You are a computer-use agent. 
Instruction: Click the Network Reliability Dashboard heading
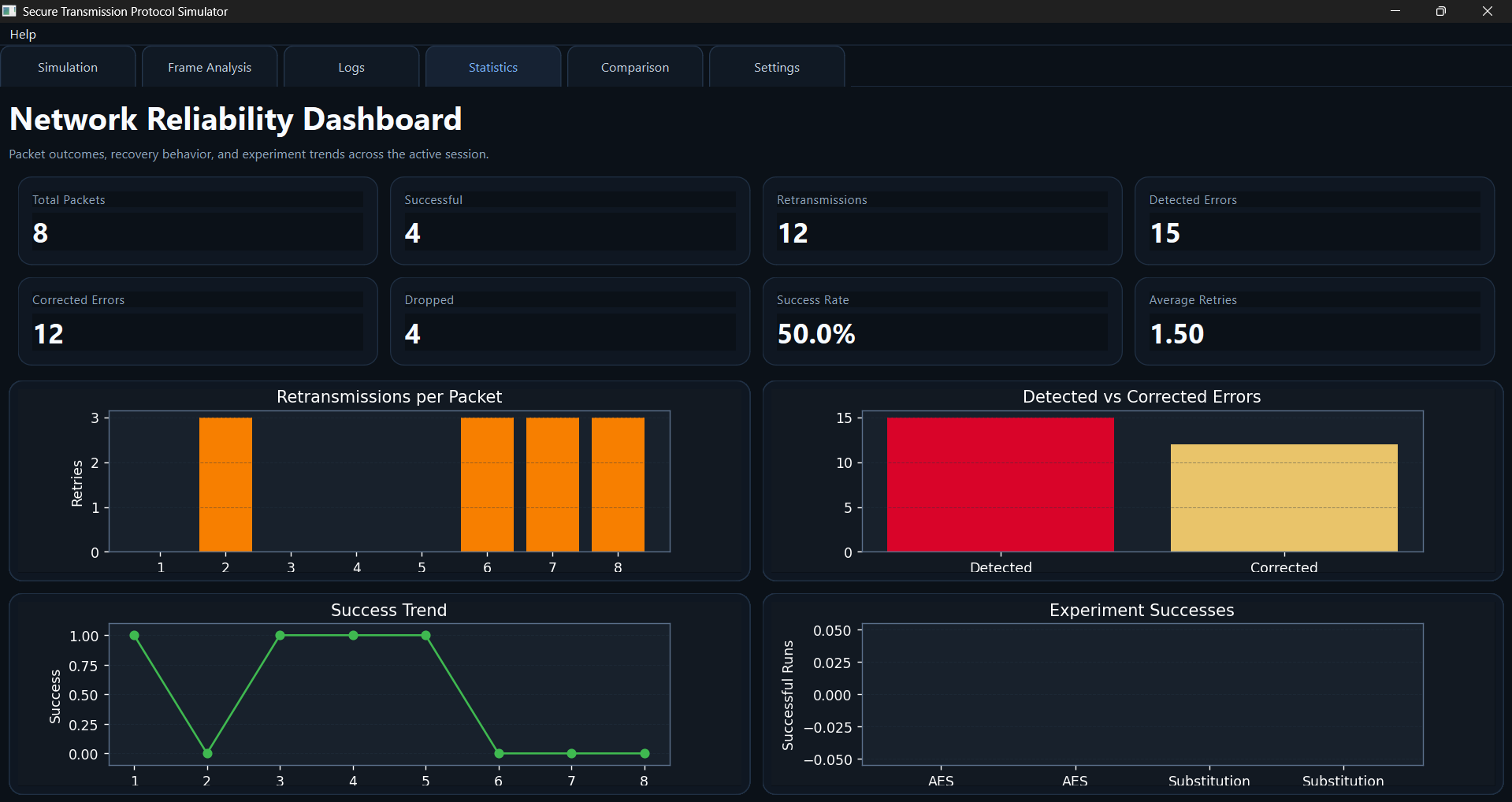236,119
